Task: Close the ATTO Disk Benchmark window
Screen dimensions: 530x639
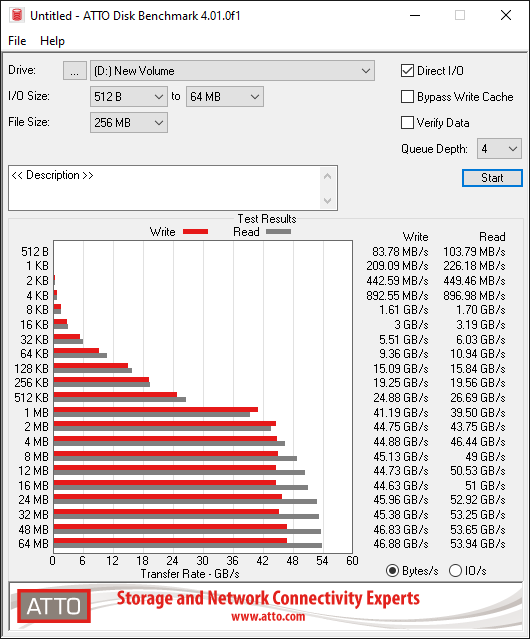Action: 506,15
